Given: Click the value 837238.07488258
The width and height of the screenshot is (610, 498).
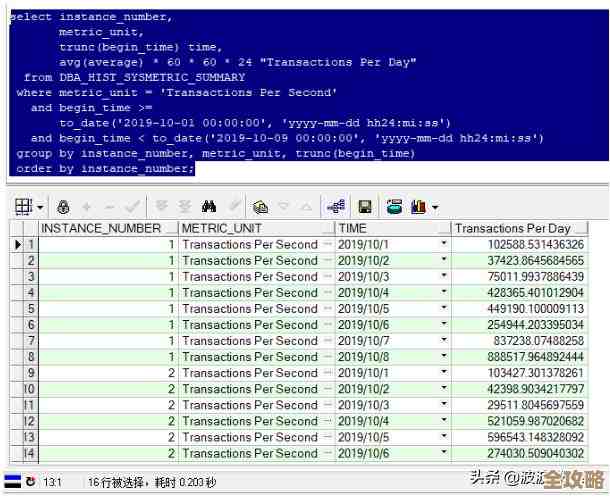Looking at the screenshot, I should tap(539, 341).
